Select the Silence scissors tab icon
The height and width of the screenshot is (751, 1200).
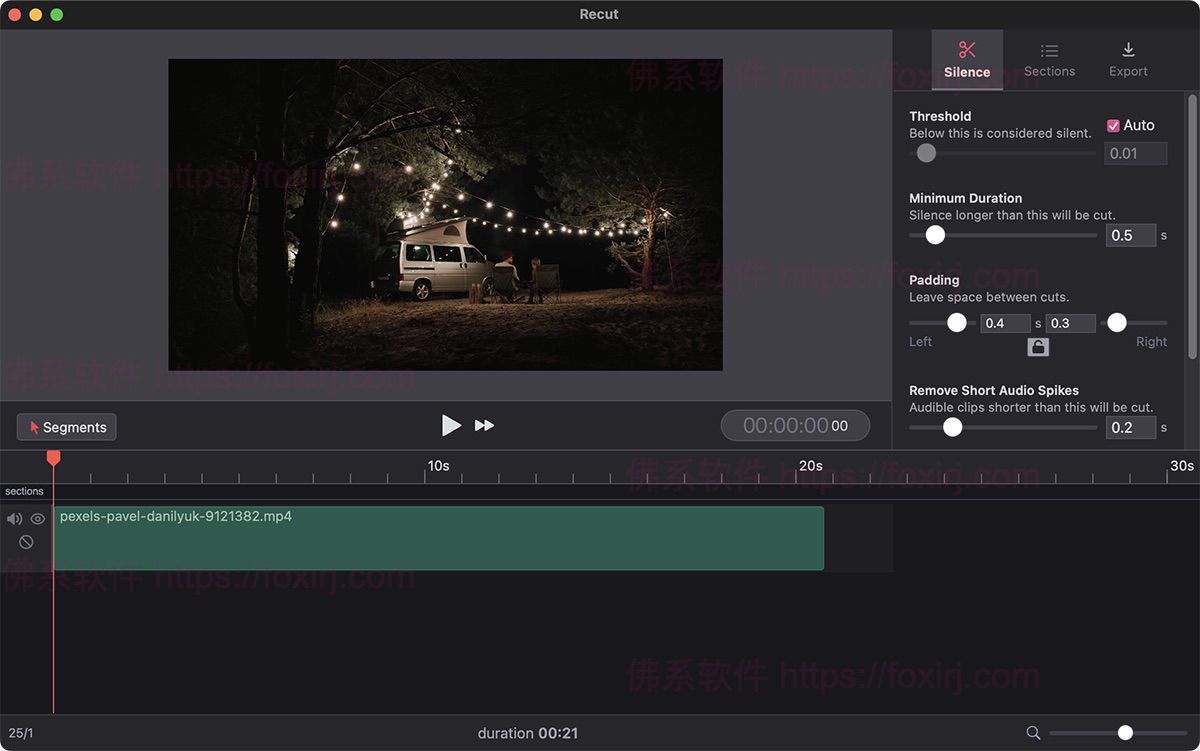point(966,49)
